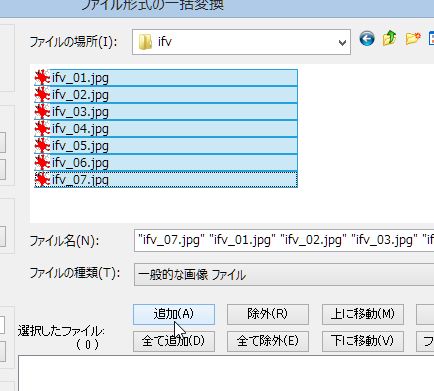
Task: Open the view menu icon at toolbar edge
Action: [x=431, y=39]
